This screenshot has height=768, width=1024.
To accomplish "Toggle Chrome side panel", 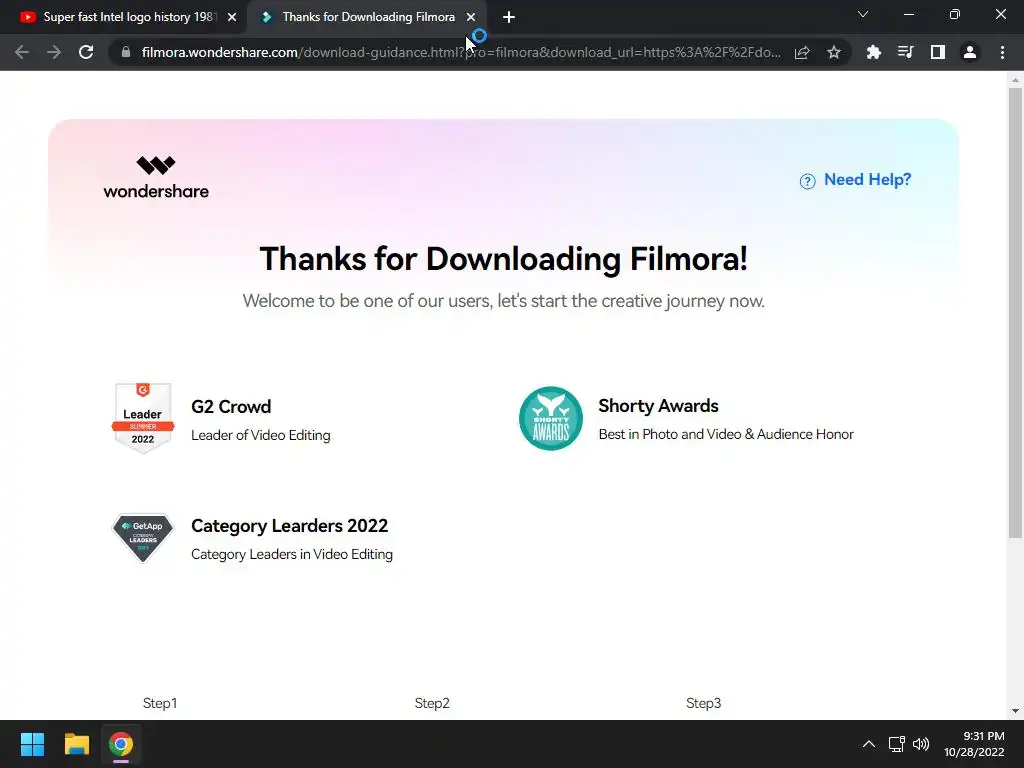I will (x=938, y=52).
